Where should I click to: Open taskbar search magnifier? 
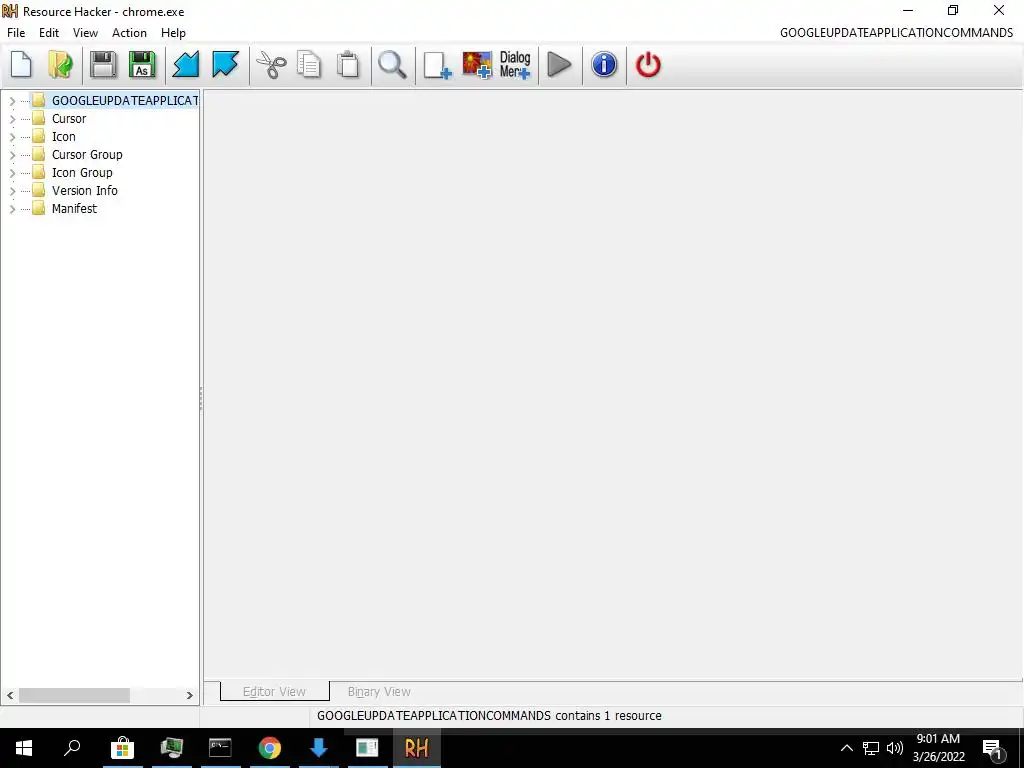(72, 748)
